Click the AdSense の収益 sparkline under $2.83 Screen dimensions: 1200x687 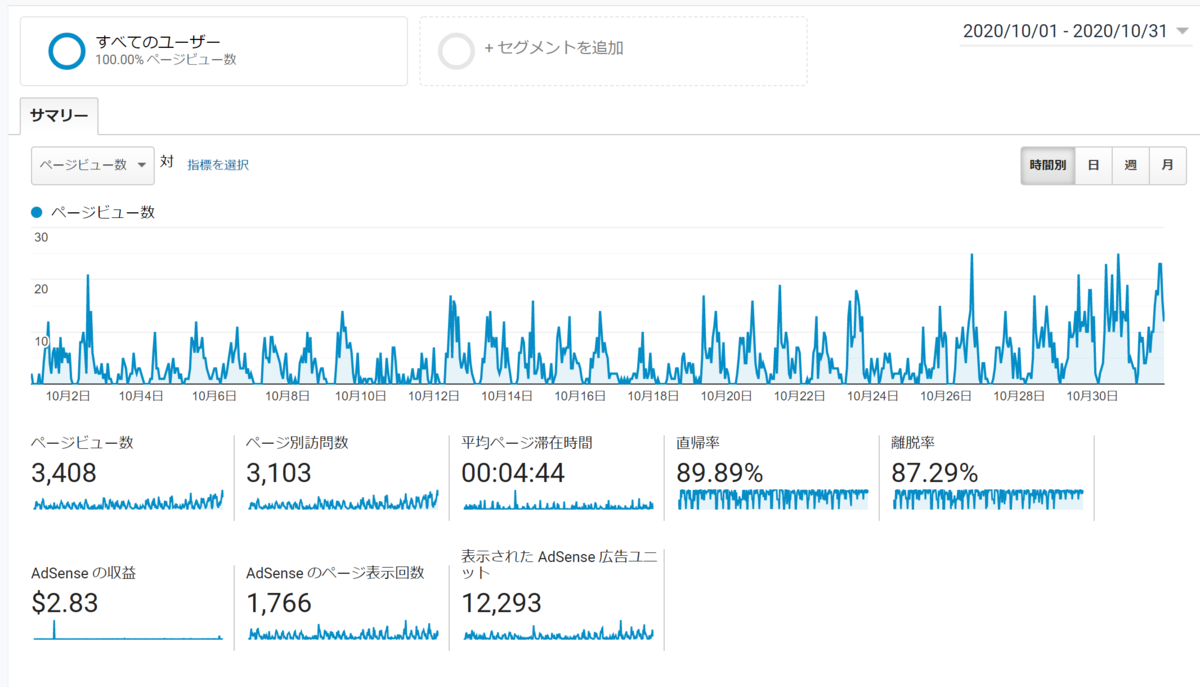[128, 630]
